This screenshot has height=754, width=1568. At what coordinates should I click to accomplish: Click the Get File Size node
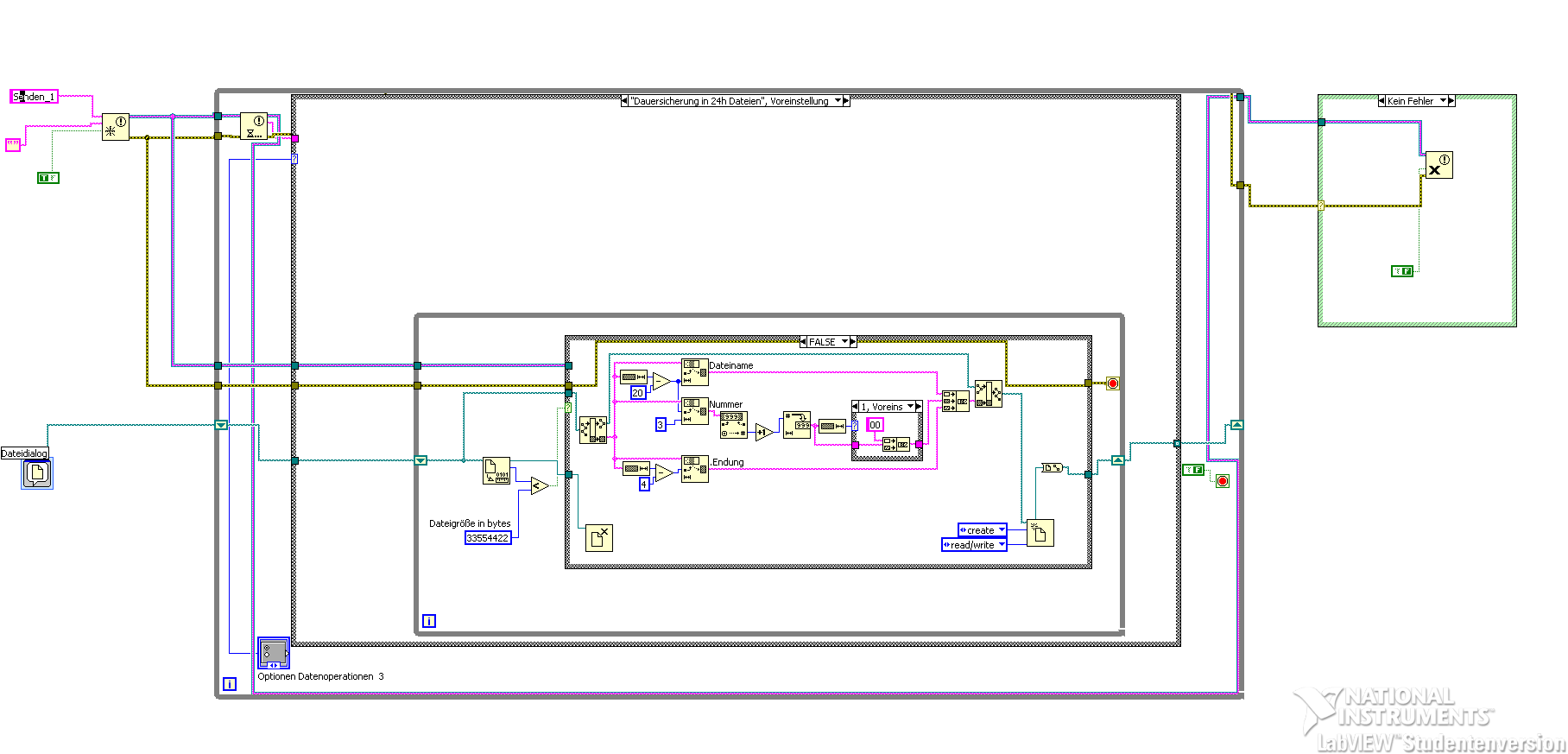pos(496,471)
